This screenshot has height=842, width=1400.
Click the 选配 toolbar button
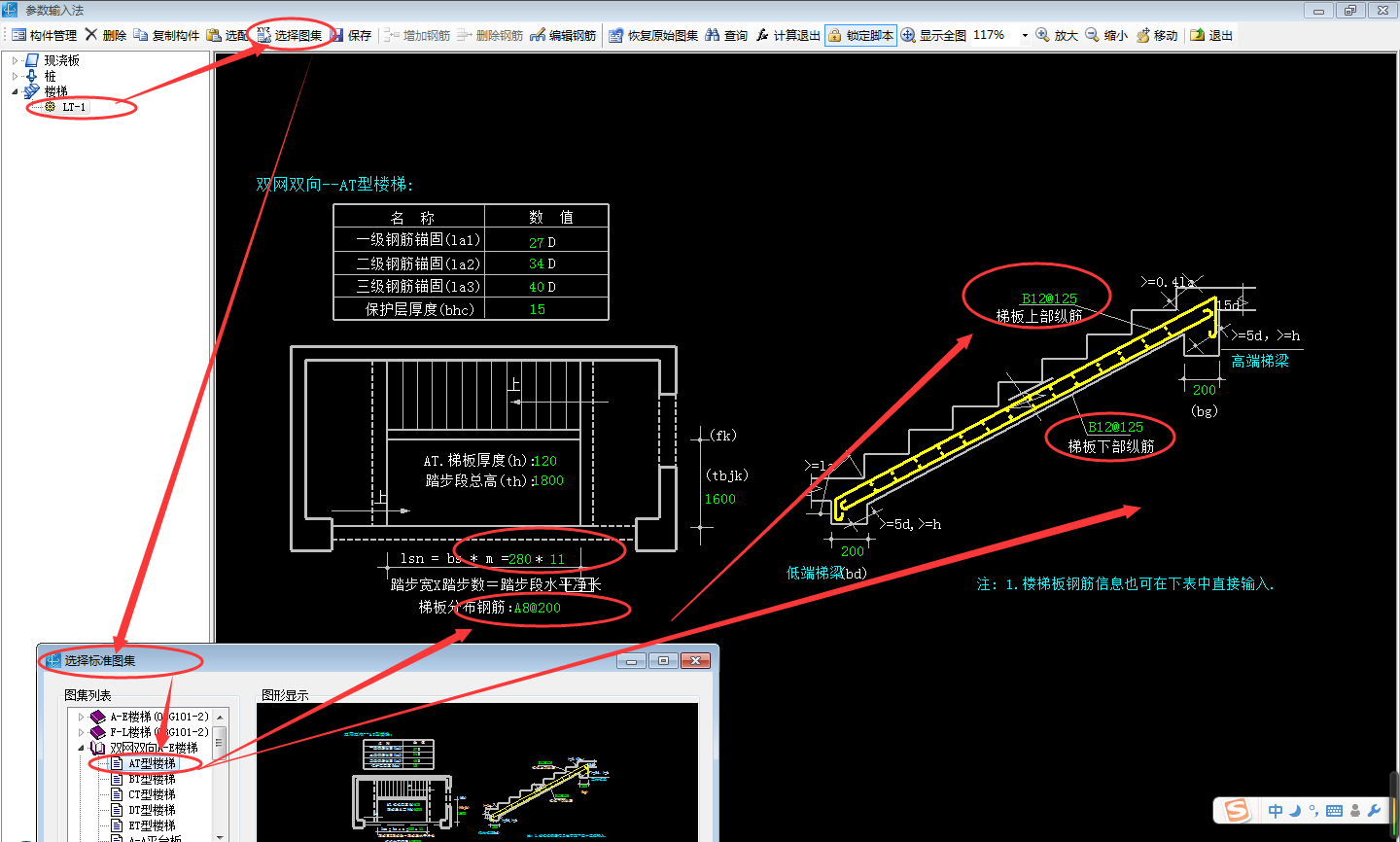[x=227, y=35]
